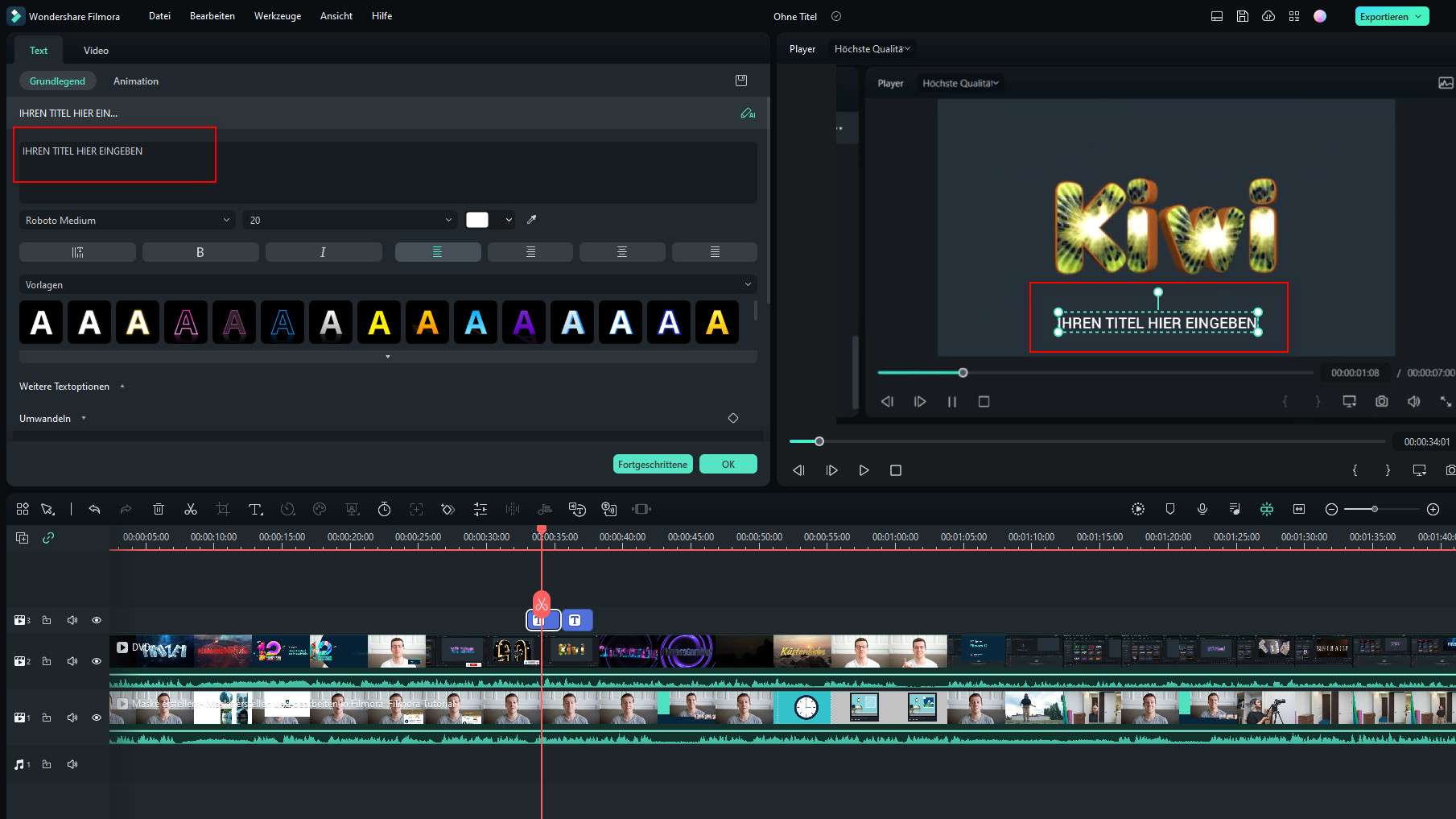The width and height of the screenshot is (1456, 819).
Task: Open the cloud upload icon in top bar
Action: [1268, 16]
